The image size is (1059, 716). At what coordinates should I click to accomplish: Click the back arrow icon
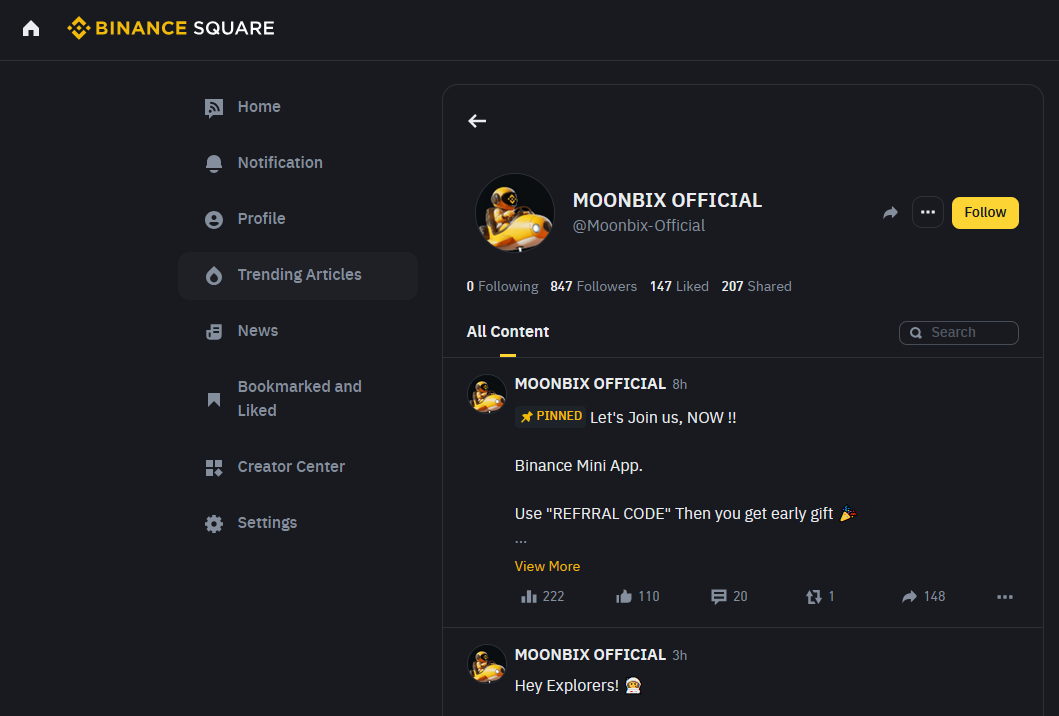pos(477,121)
